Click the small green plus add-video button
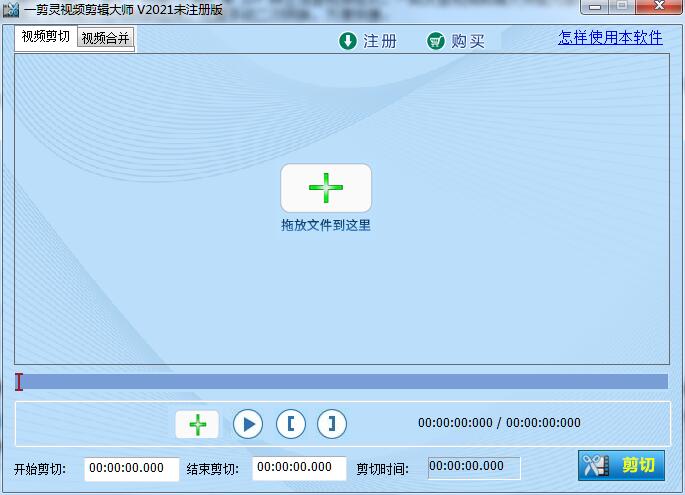The image size is (685, 495). coord(197,424)
